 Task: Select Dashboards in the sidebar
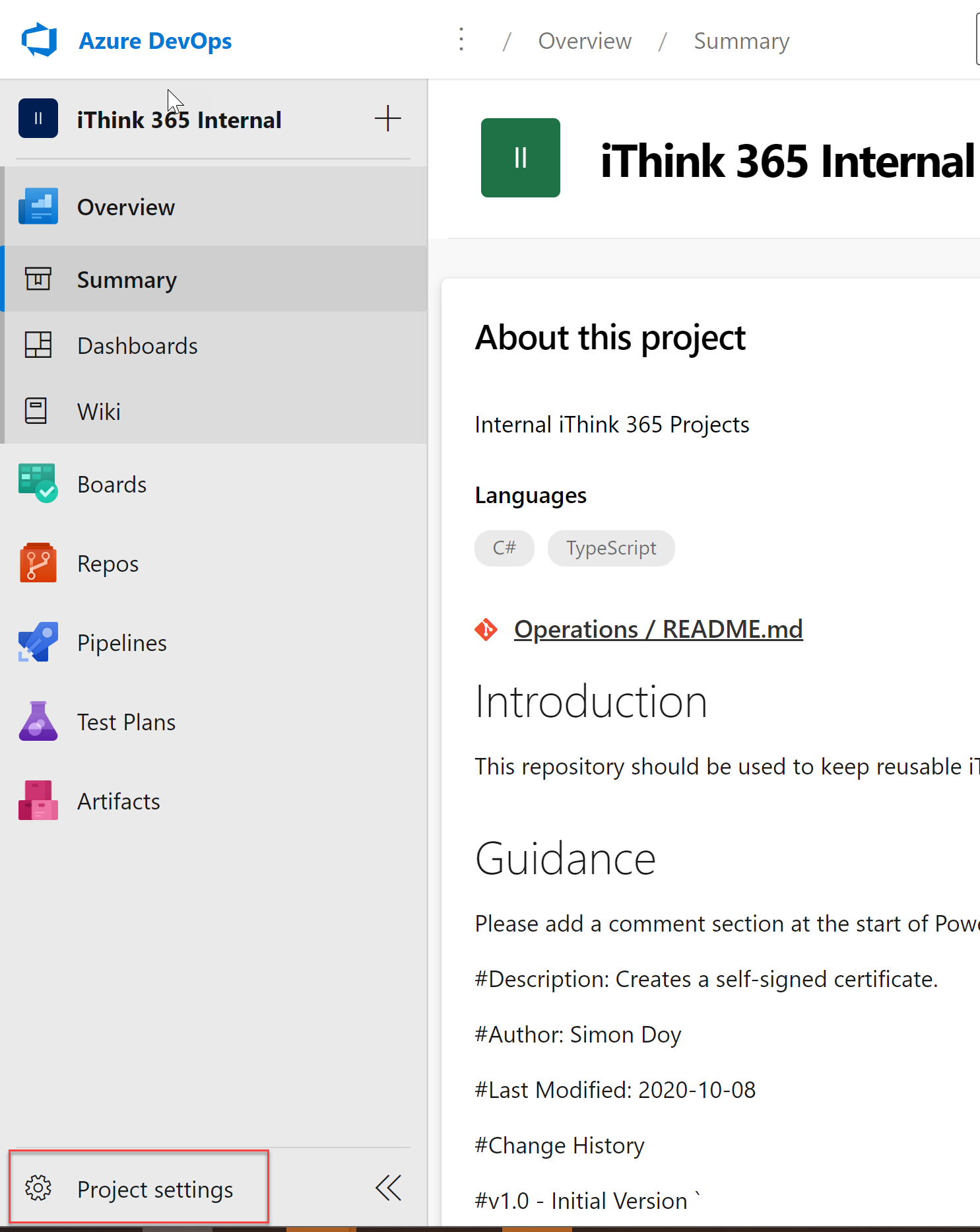pyautogui.click(x=137, y=346)
